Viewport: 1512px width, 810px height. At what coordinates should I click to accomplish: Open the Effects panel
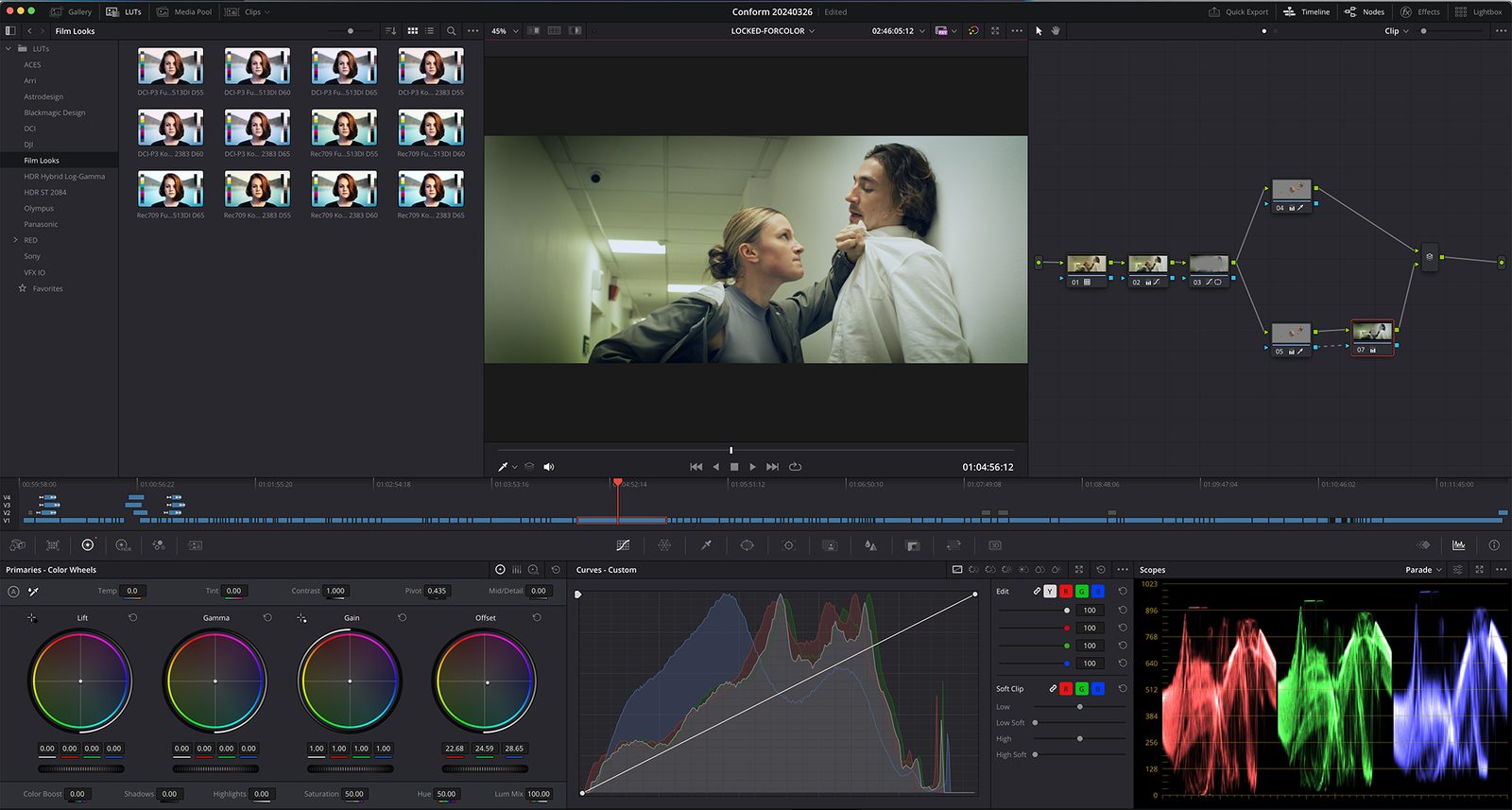tap(1420, 11)
